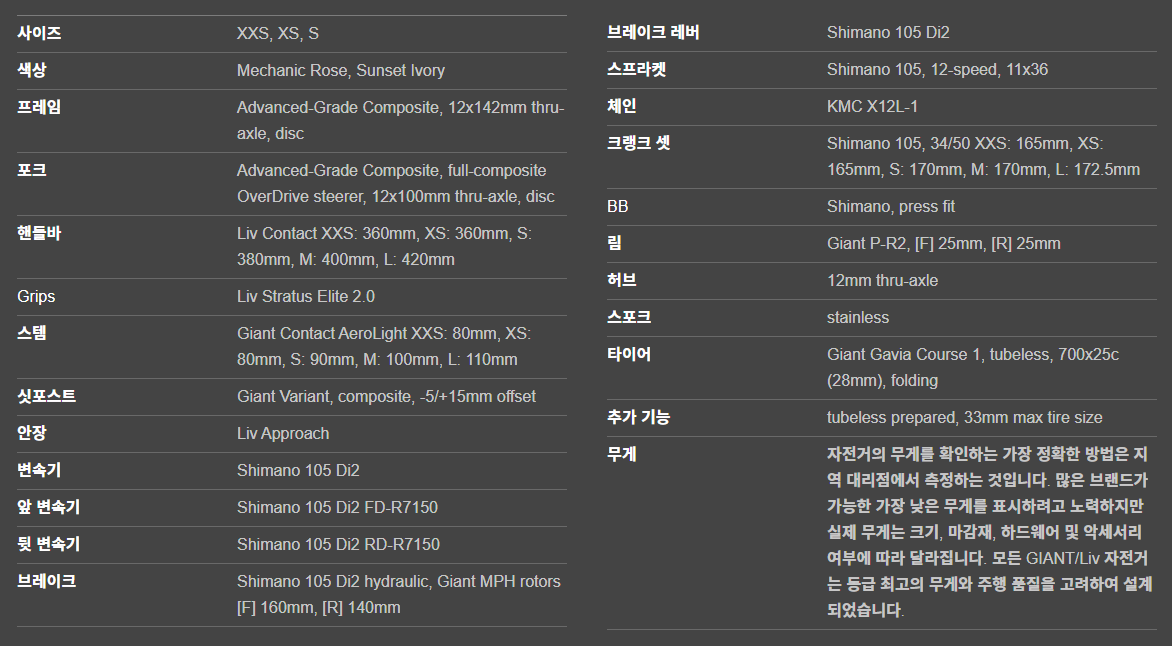Select the 브레이크 label
Viewport: 1172px width, 646px height.
click(46, 582)
